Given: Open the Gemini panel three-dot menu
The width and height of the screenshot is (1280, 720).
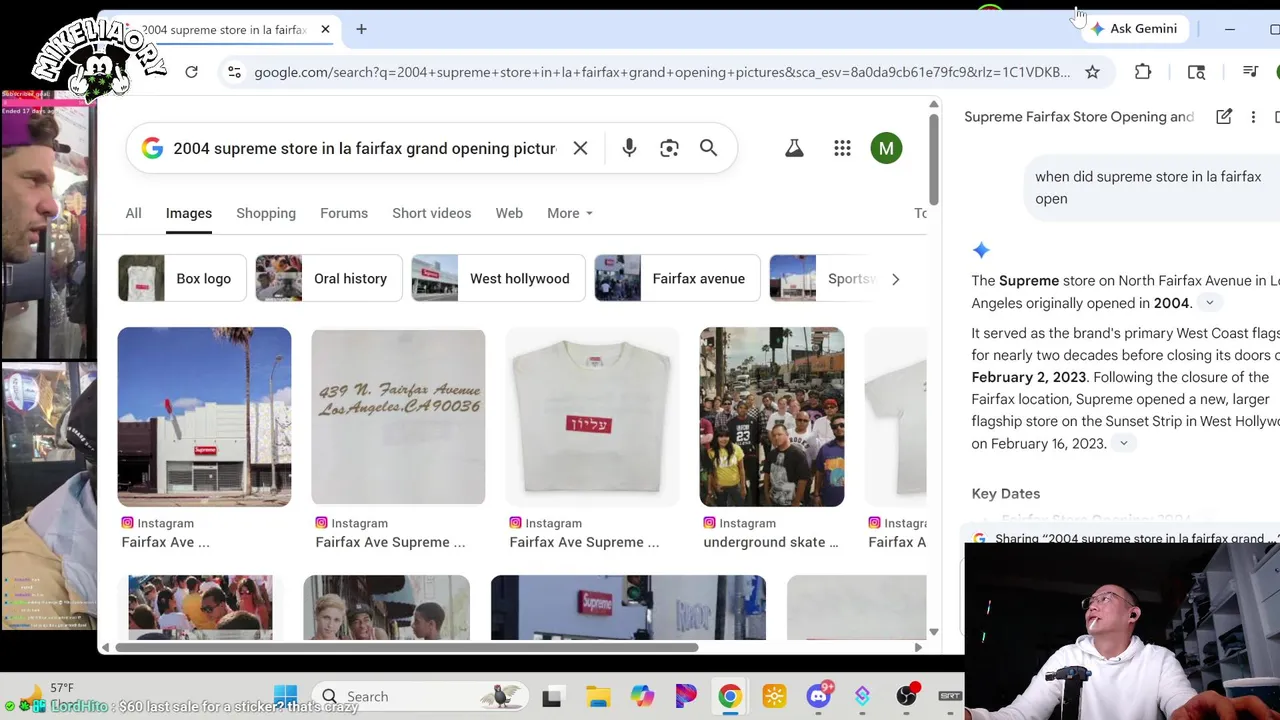Looking at the screenshot, I should [x=1253, y=117].
